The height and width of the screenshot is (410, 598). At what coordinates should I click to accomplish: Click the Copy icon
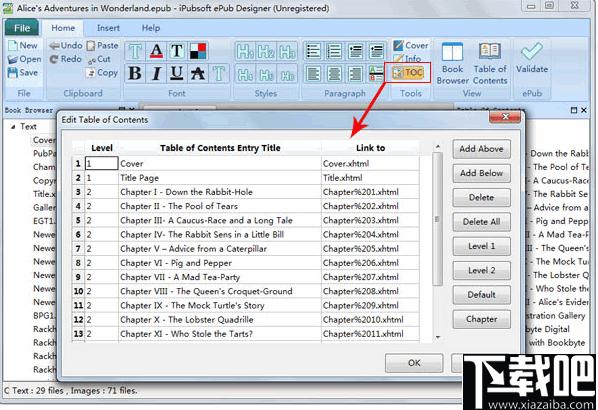91,72
